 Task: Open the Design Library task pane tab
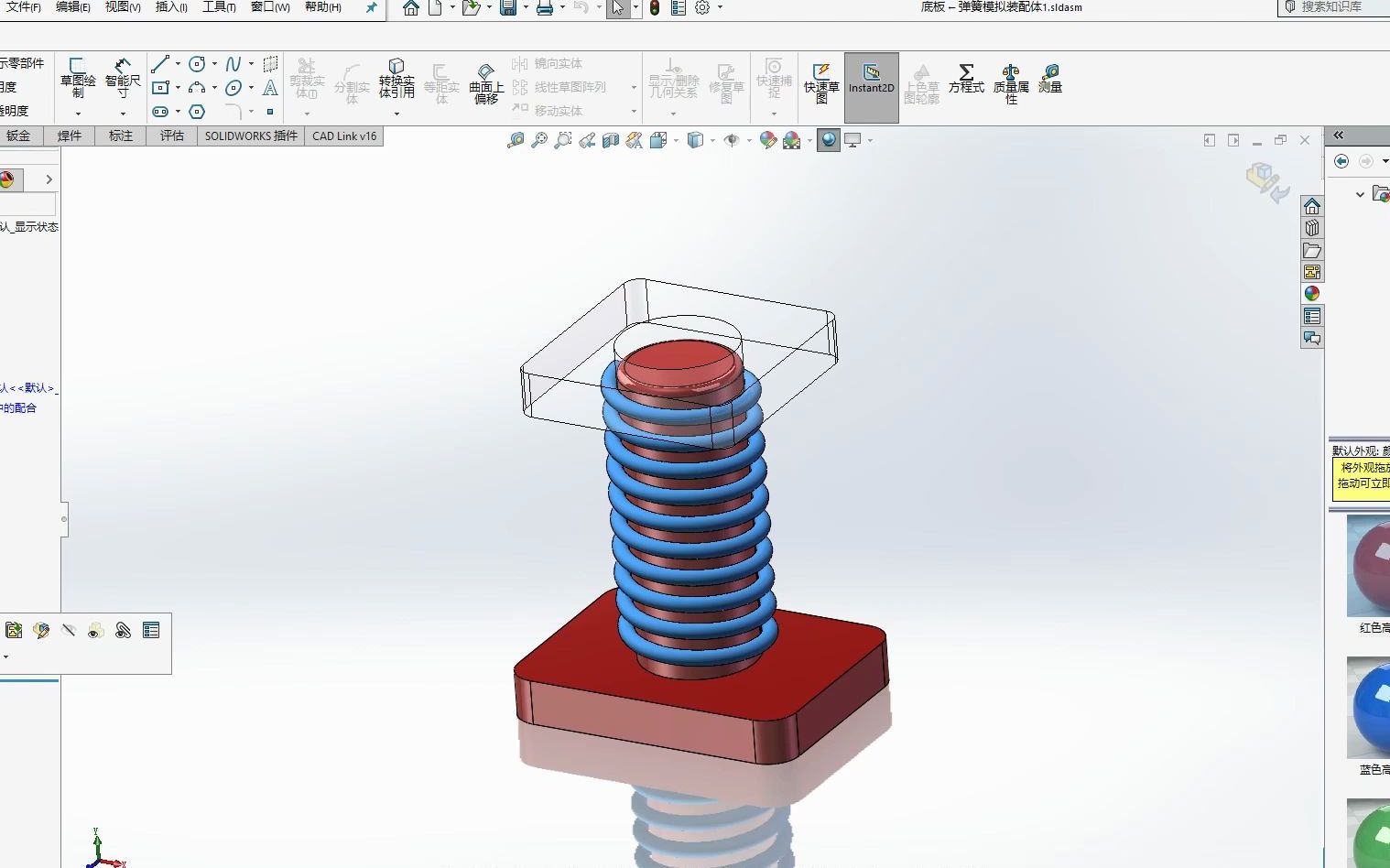click(x=1312, y=228)
